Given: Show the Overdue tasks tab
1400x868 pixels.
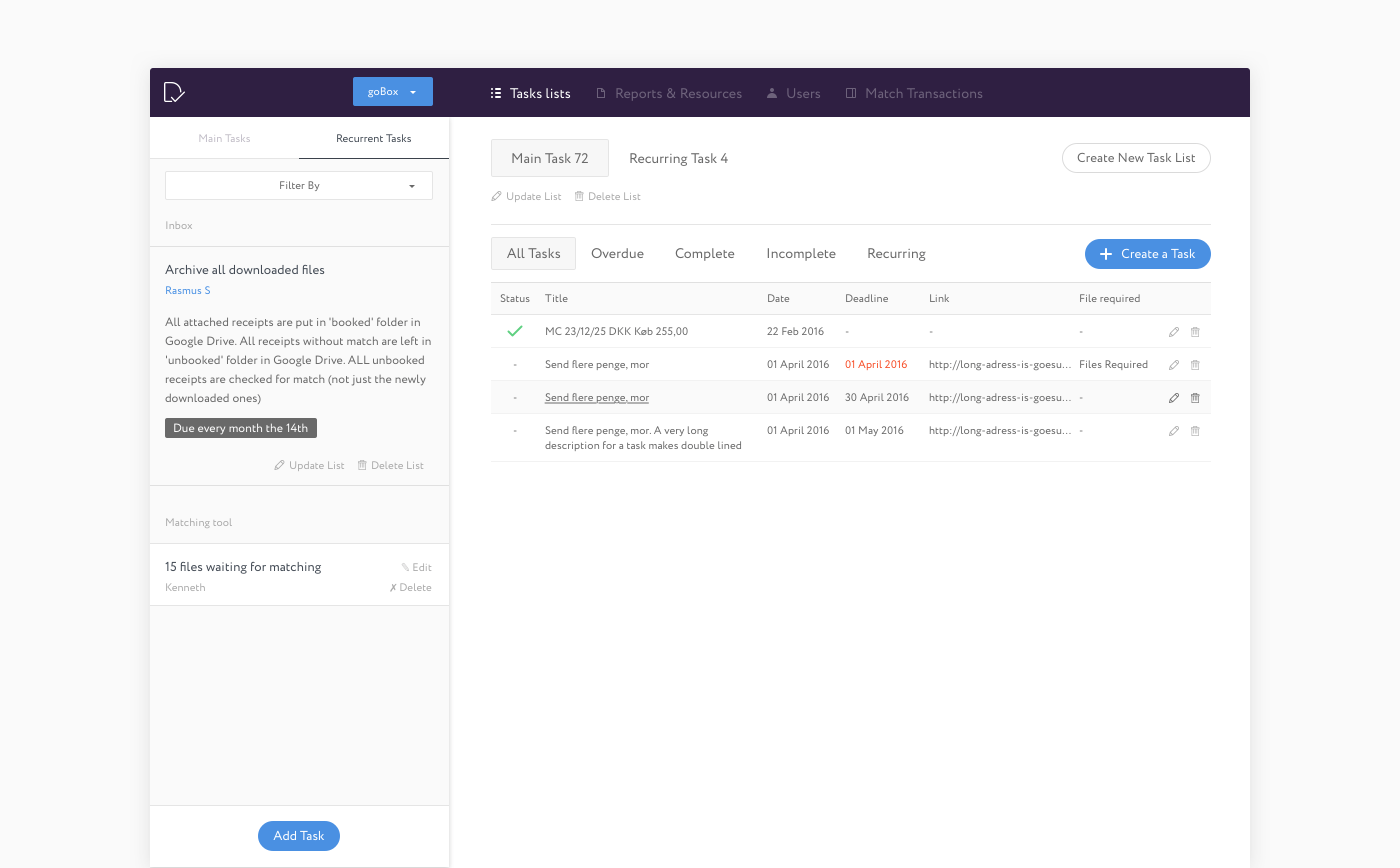Looking at the screenshot, I should click(617, 253).
